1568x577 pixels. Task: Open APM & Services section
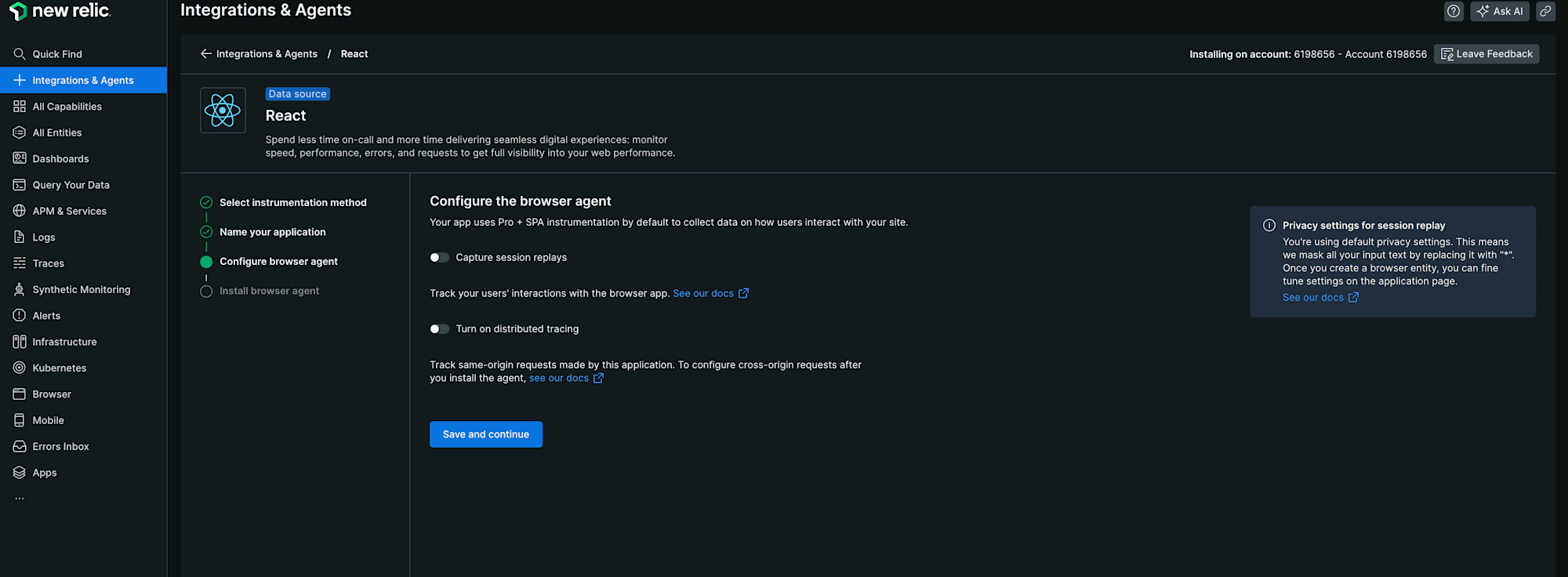[x=83, y=211]
